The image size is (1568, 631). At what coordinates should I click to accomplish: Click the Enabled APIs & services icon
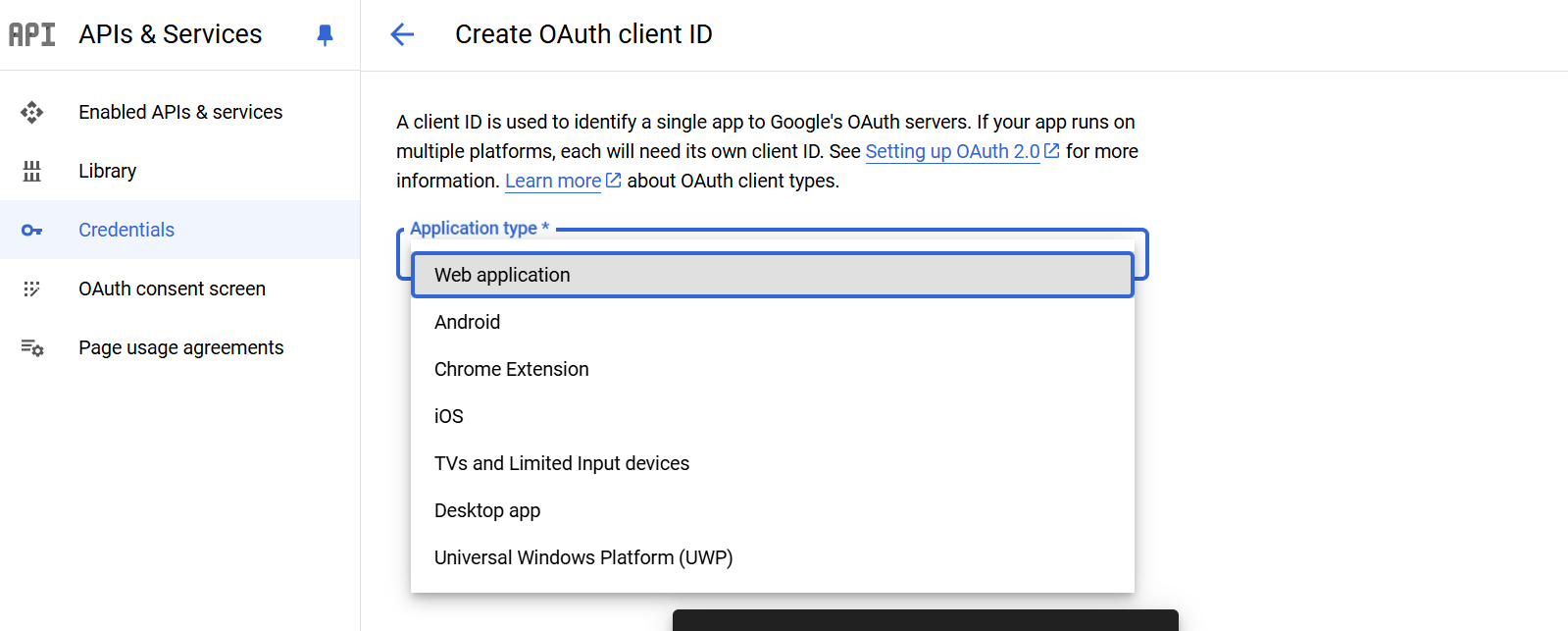coord(31,112)
